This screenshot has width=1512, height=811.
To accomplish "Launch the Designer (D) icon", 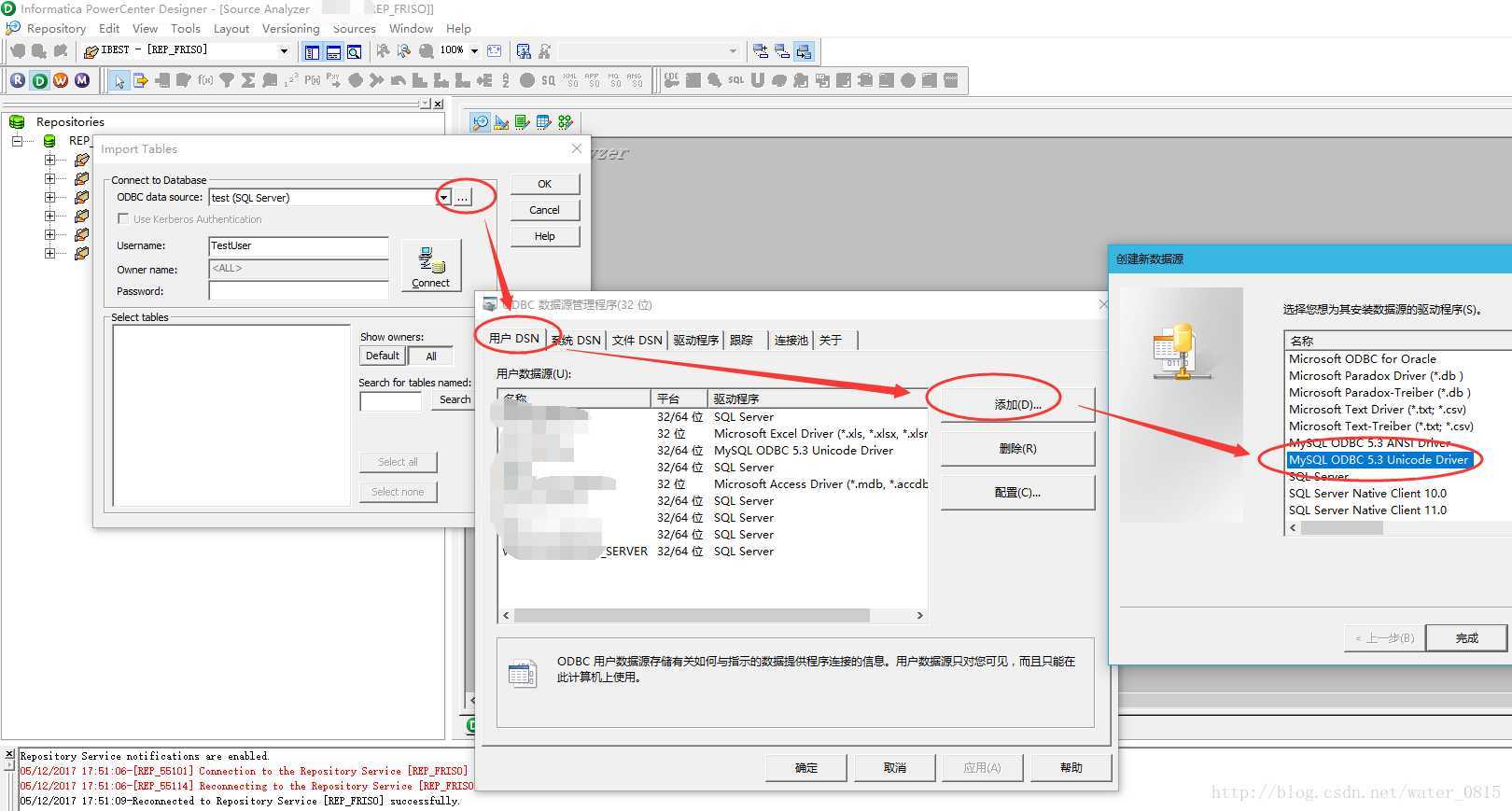I will pos(39,80).
